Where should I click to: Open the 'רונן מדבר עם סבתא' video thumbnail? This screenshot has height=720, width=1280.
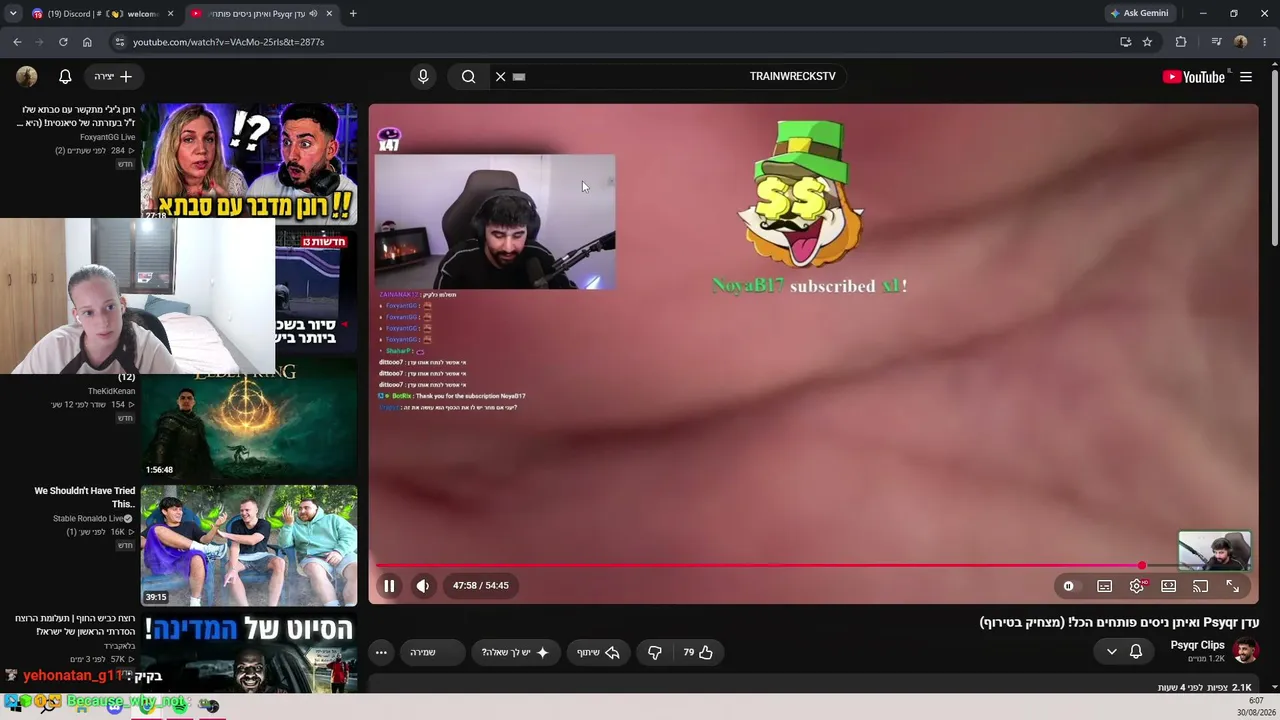tap(249, 163)
